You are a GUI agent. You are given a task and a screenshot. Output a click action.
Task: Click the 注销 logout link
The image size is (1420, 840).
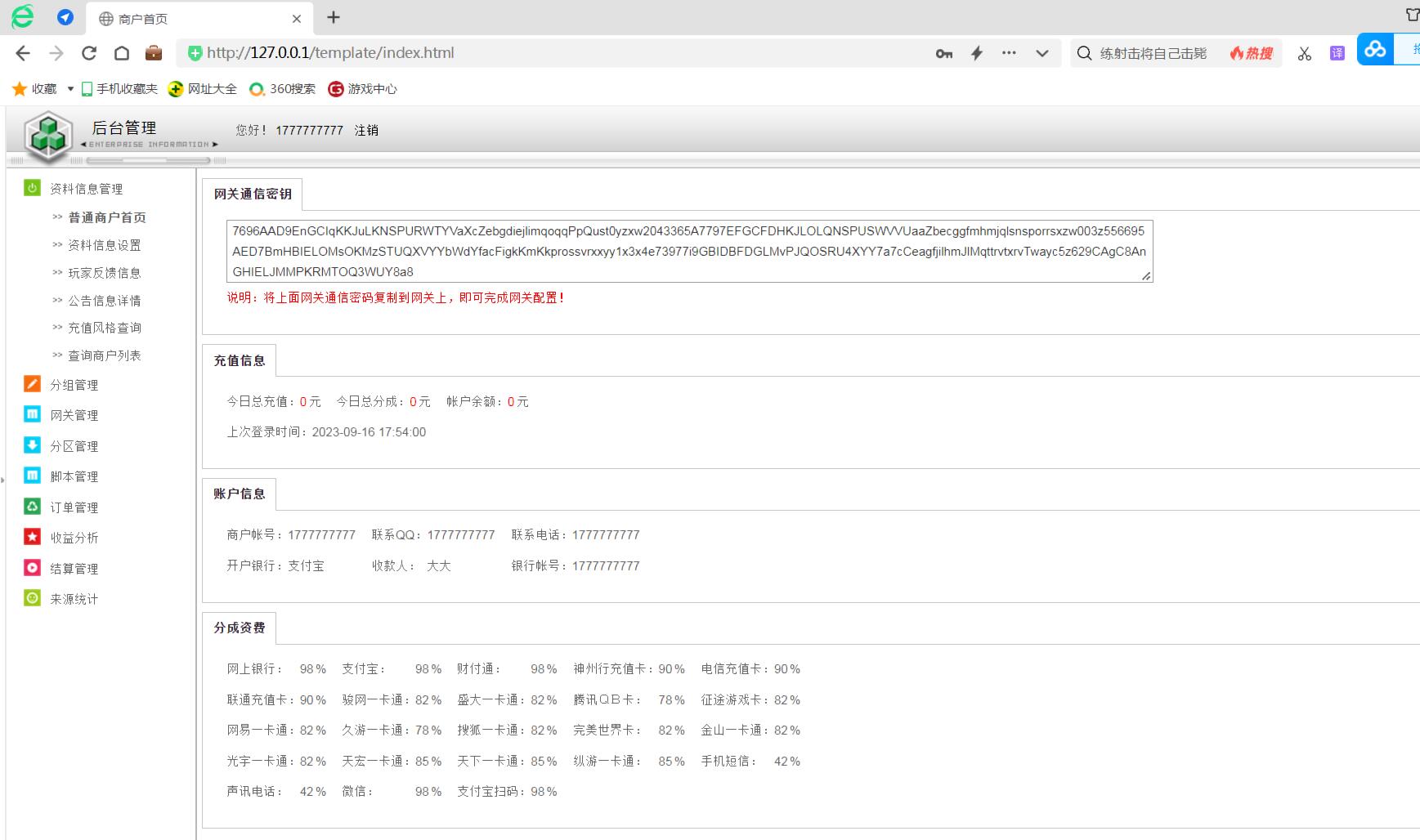tap(366, 130)
